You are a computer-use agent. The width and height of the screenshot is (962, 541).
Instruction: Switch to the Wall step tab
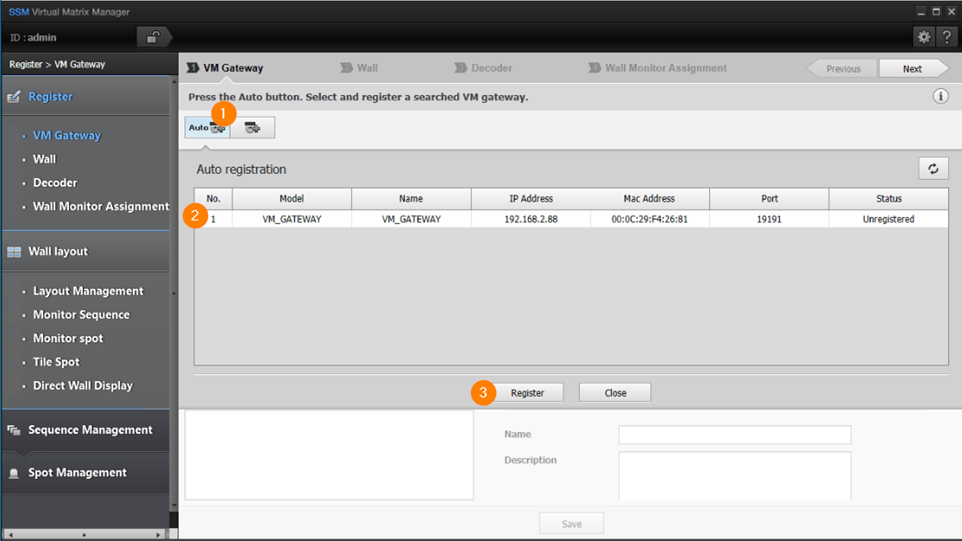(x=360, y=68)
